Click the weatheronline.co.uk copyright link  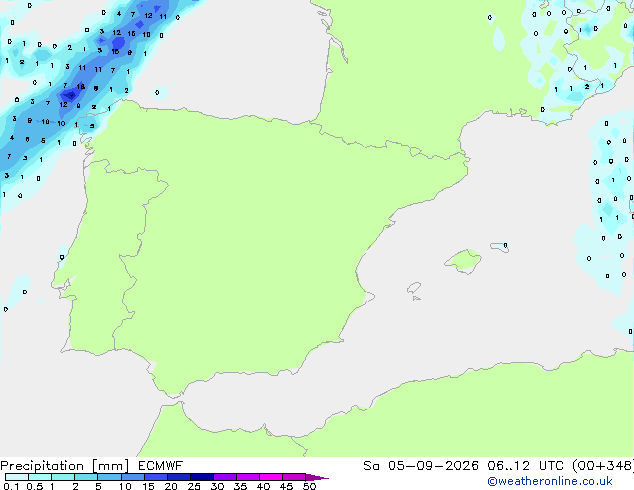point(550,481)
